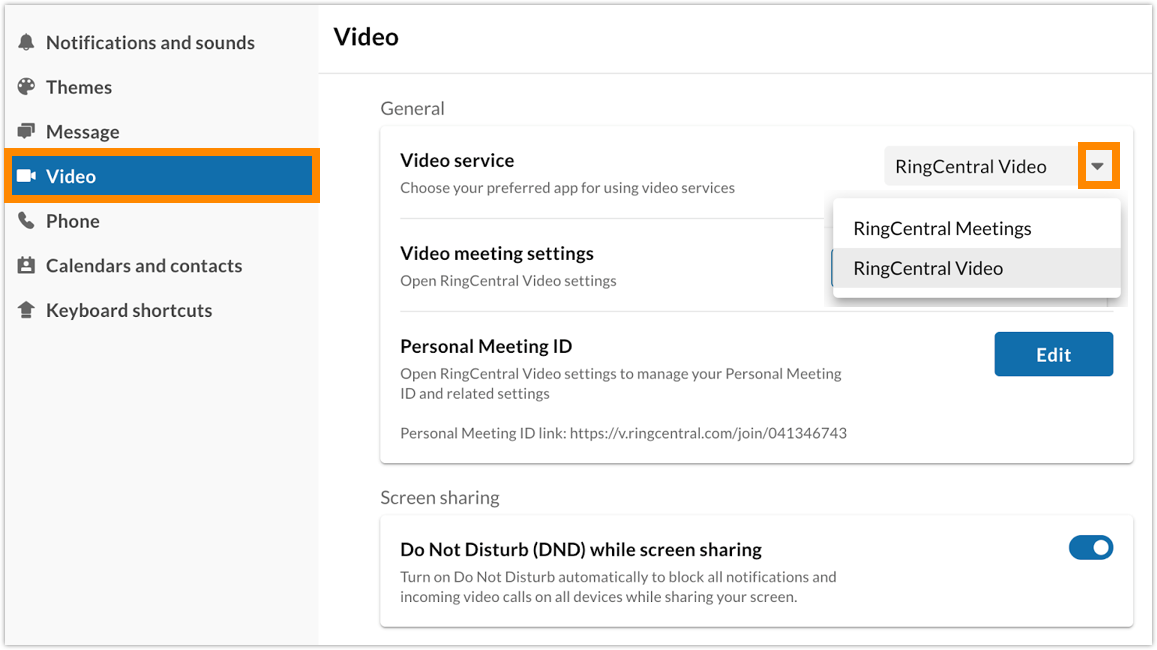Click the Personal Meeting ID section title

(485, 346)
